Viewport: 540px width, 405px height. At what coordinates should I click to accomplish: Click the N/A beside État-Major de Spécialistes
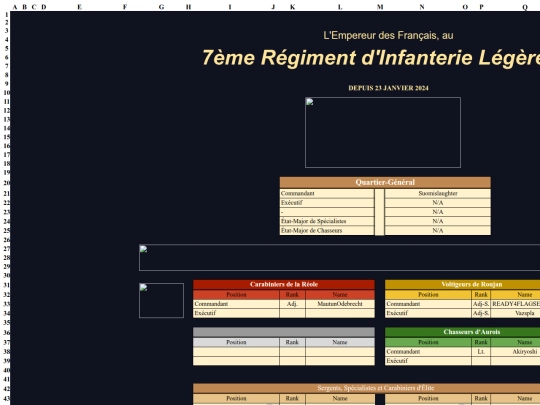click(438, 221)
